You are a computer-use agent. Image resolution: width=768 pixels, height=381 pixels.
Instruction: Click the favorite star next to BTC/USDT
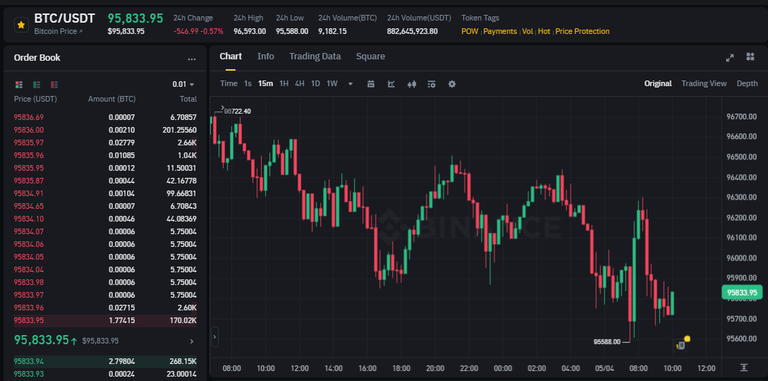point(21,24)
